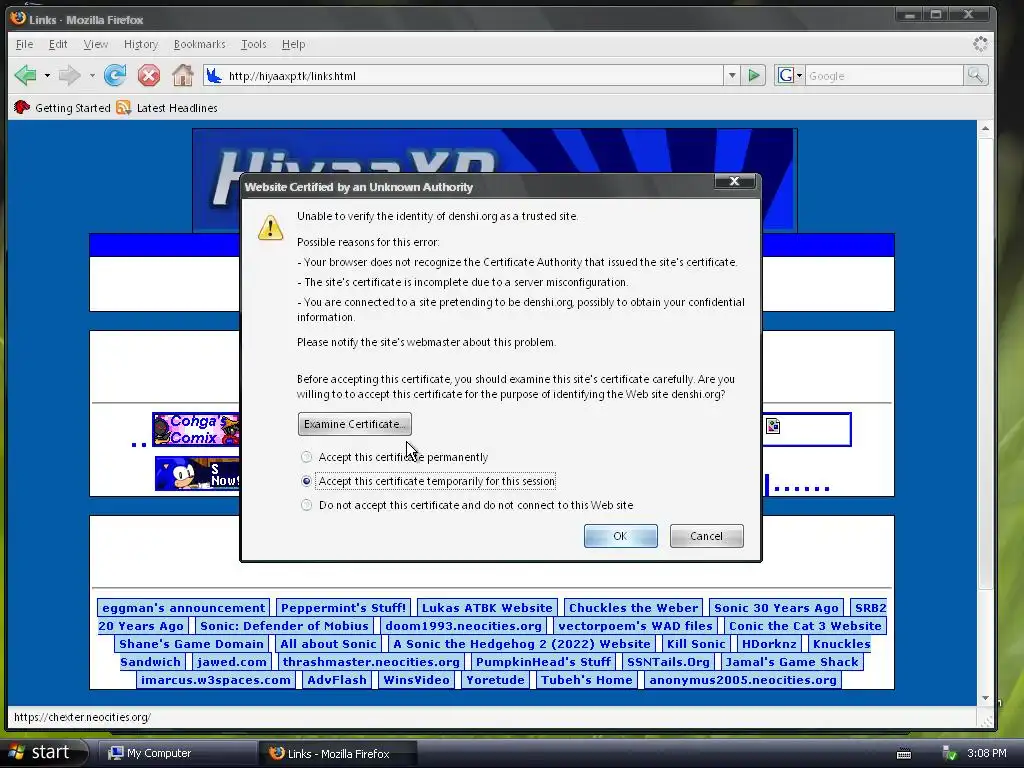Open the Peppermint's Stuff! link
The image size is (1024, 768).
click(x=344, y=608)
